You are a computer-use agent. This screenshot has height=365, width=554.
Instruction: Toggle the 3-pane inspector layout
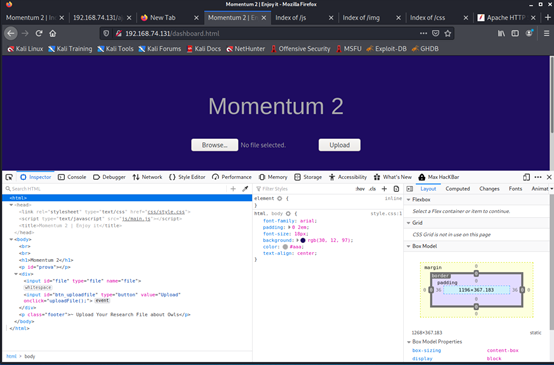[409, 189]
